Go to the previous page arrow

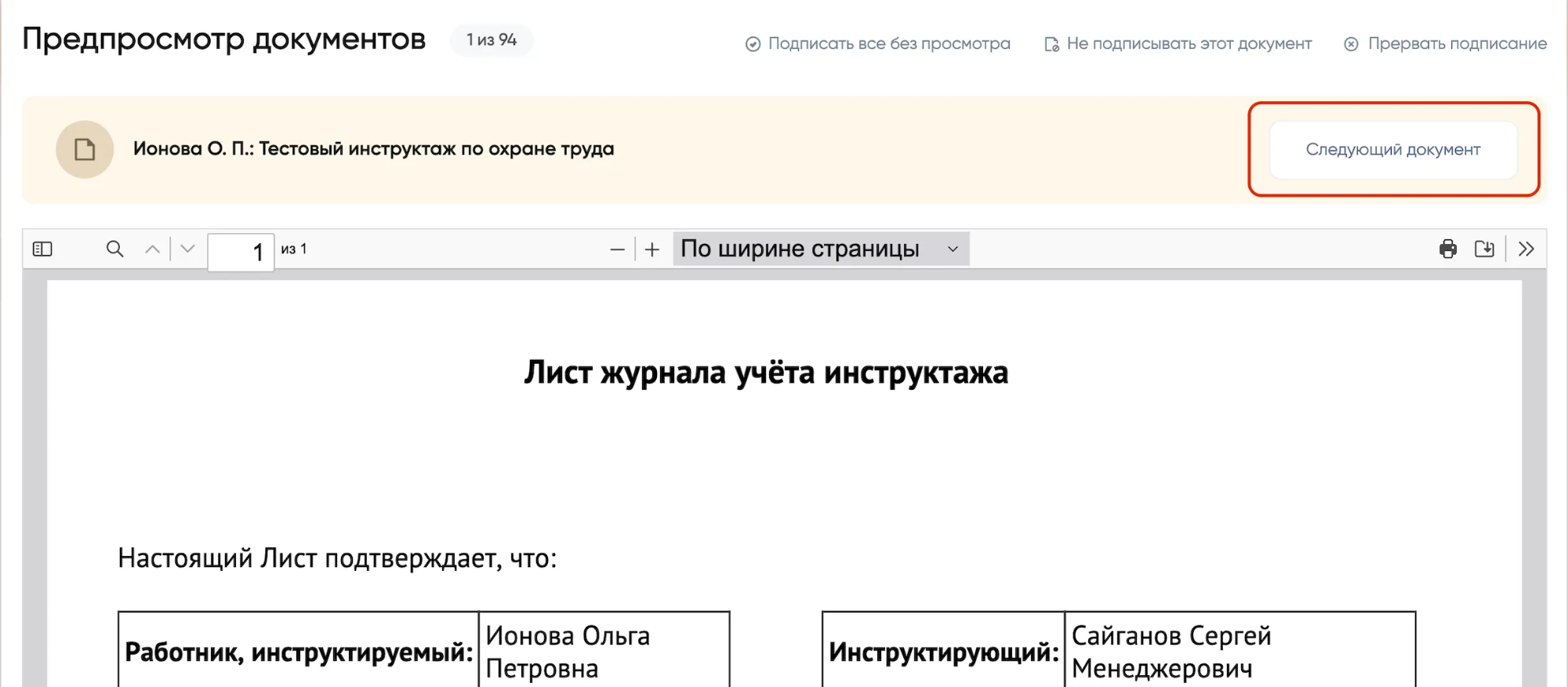coord(152,249)
